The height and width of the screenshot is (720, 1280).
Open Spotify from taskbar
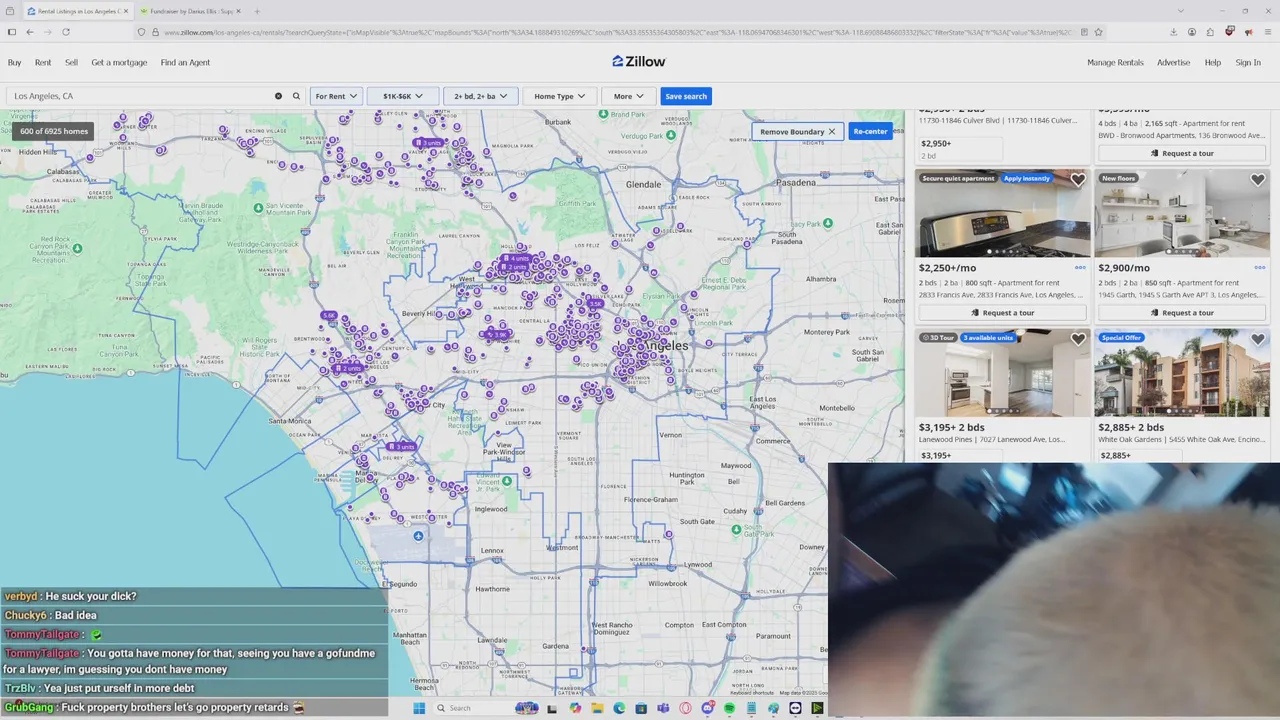[x=729, y=708]
